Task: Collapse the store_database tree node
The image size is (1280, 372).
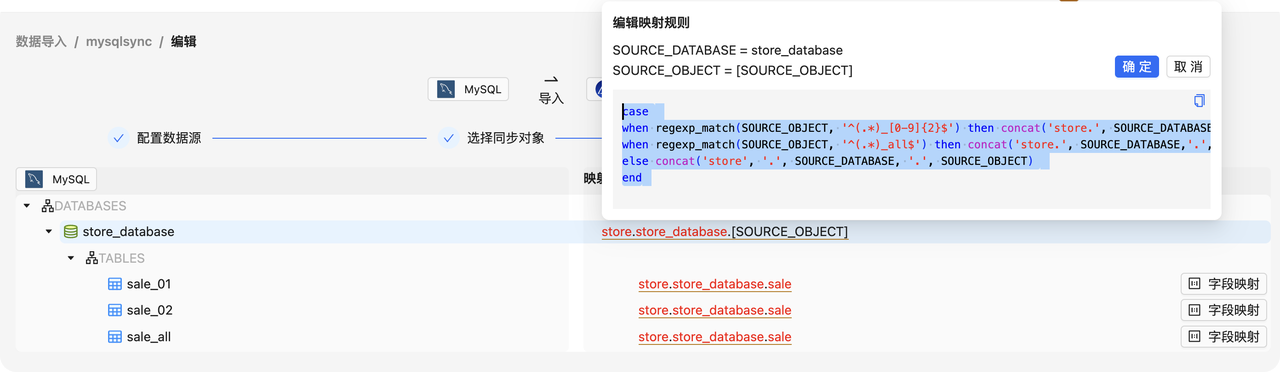Action: click(x=49, y=232)
